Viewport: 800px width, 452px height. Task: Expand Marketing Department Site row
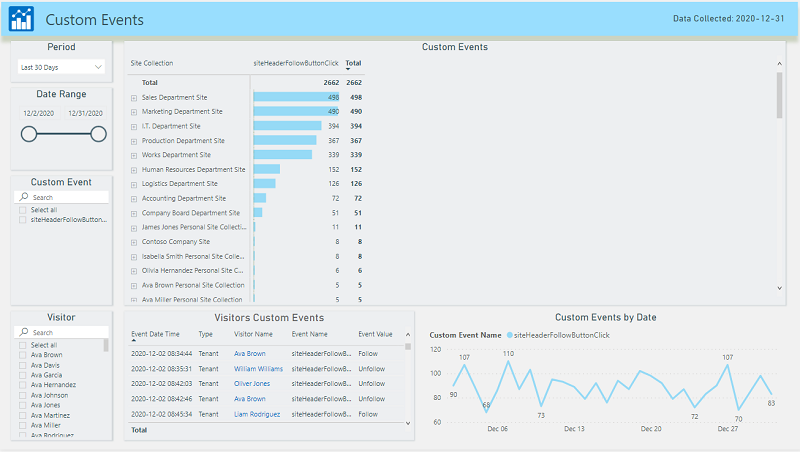click(x=134, y=112)
